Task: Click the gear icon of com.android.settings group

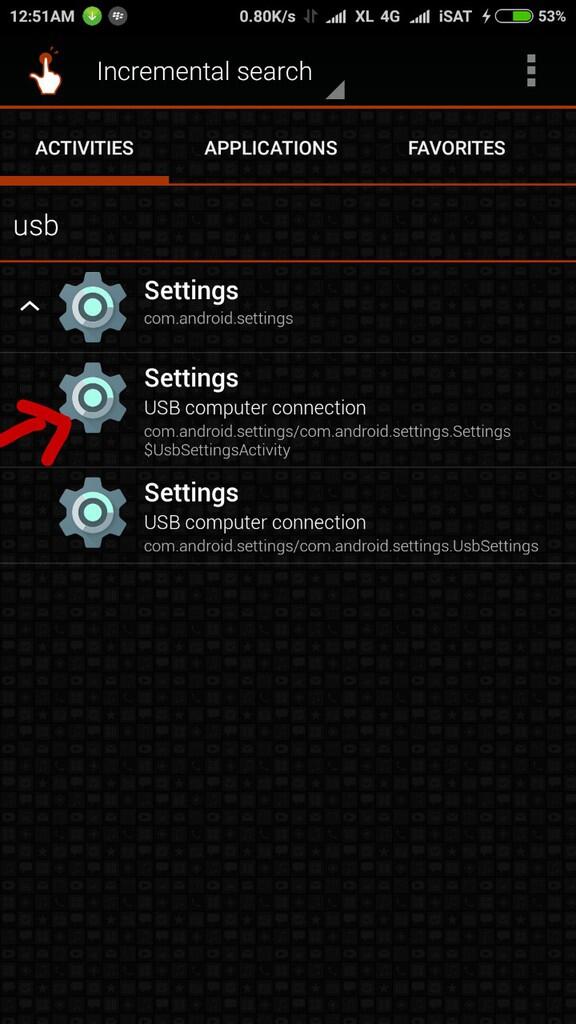Action: coord(93,306)
